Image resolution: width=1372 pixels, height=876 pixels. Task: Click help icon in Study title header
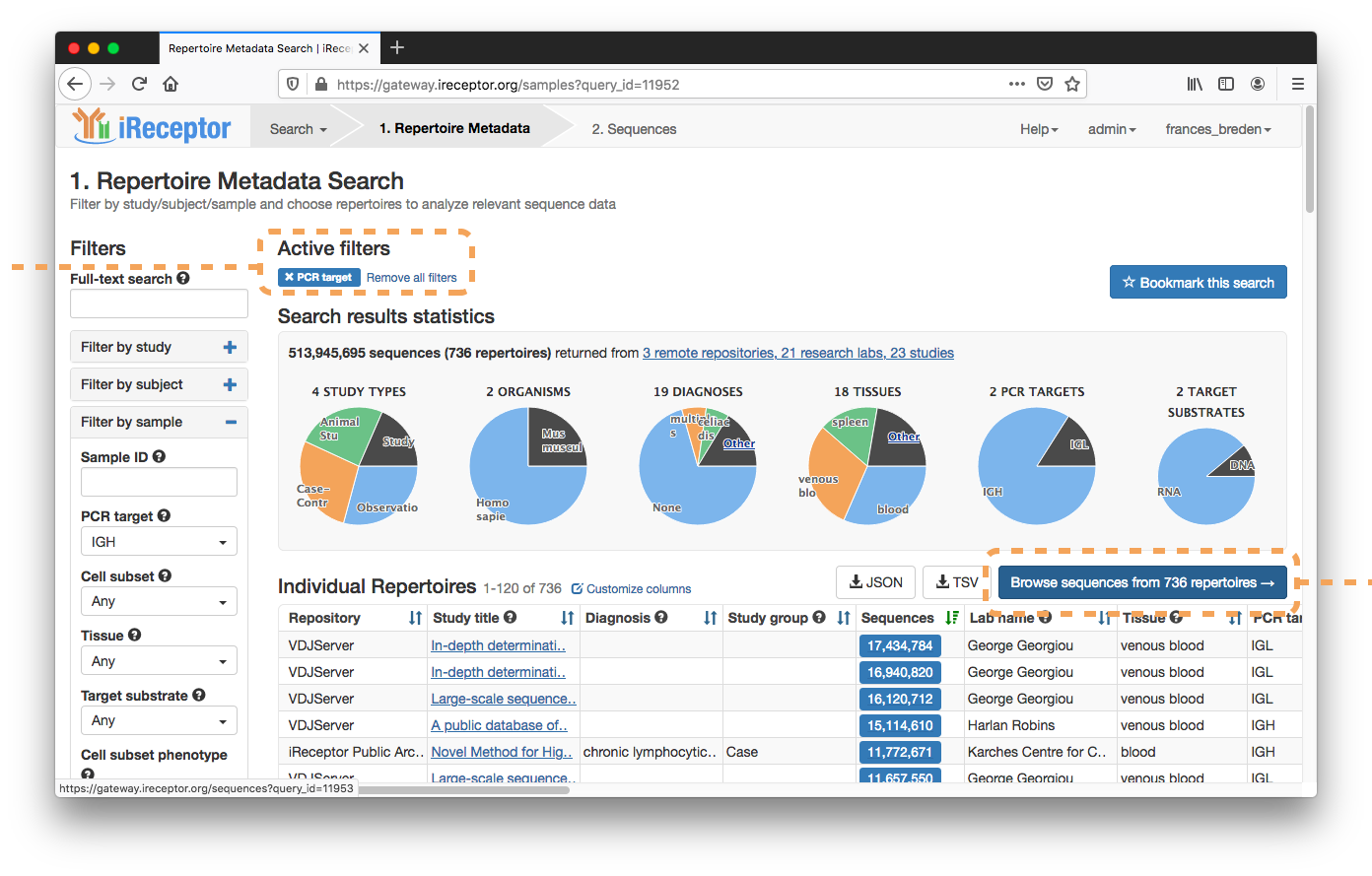click(510, 618)
